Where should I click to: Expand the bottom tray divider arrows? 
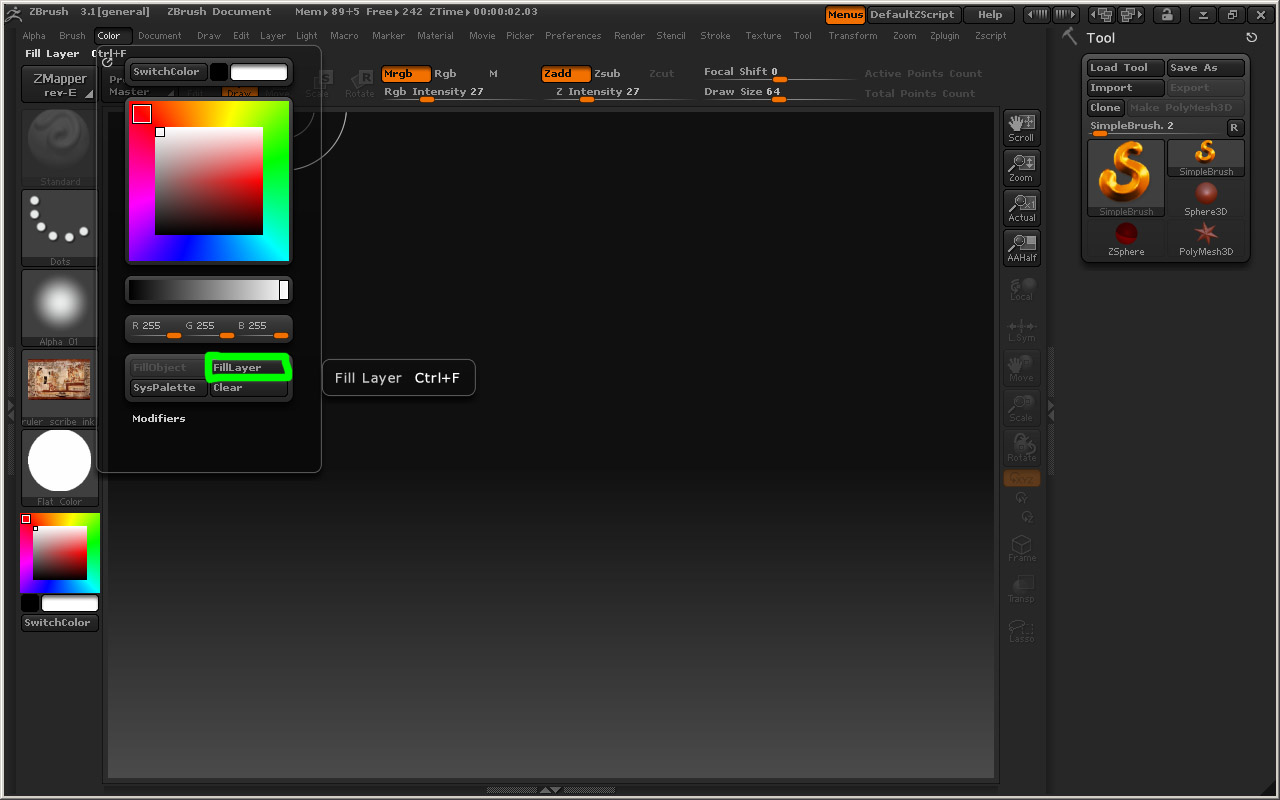point(550,790)
